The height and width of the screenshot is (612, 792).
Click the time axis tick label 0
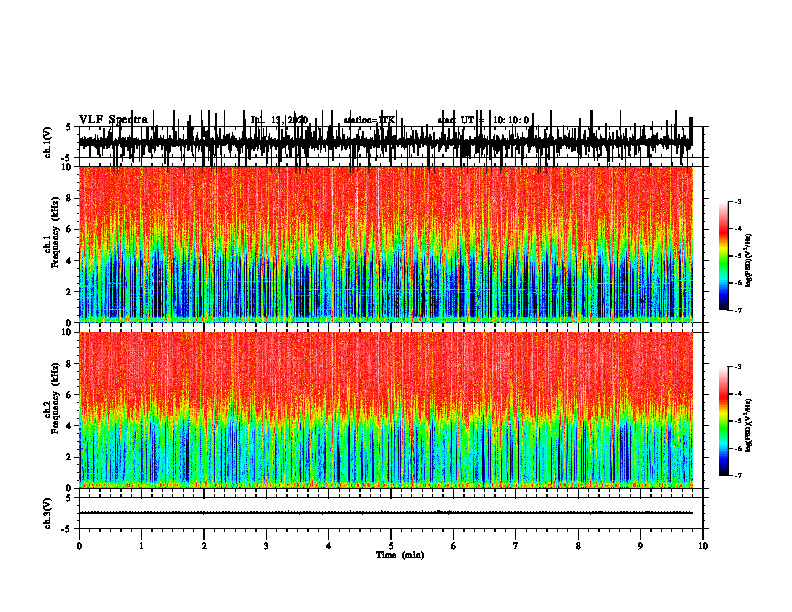click(79, 546)
